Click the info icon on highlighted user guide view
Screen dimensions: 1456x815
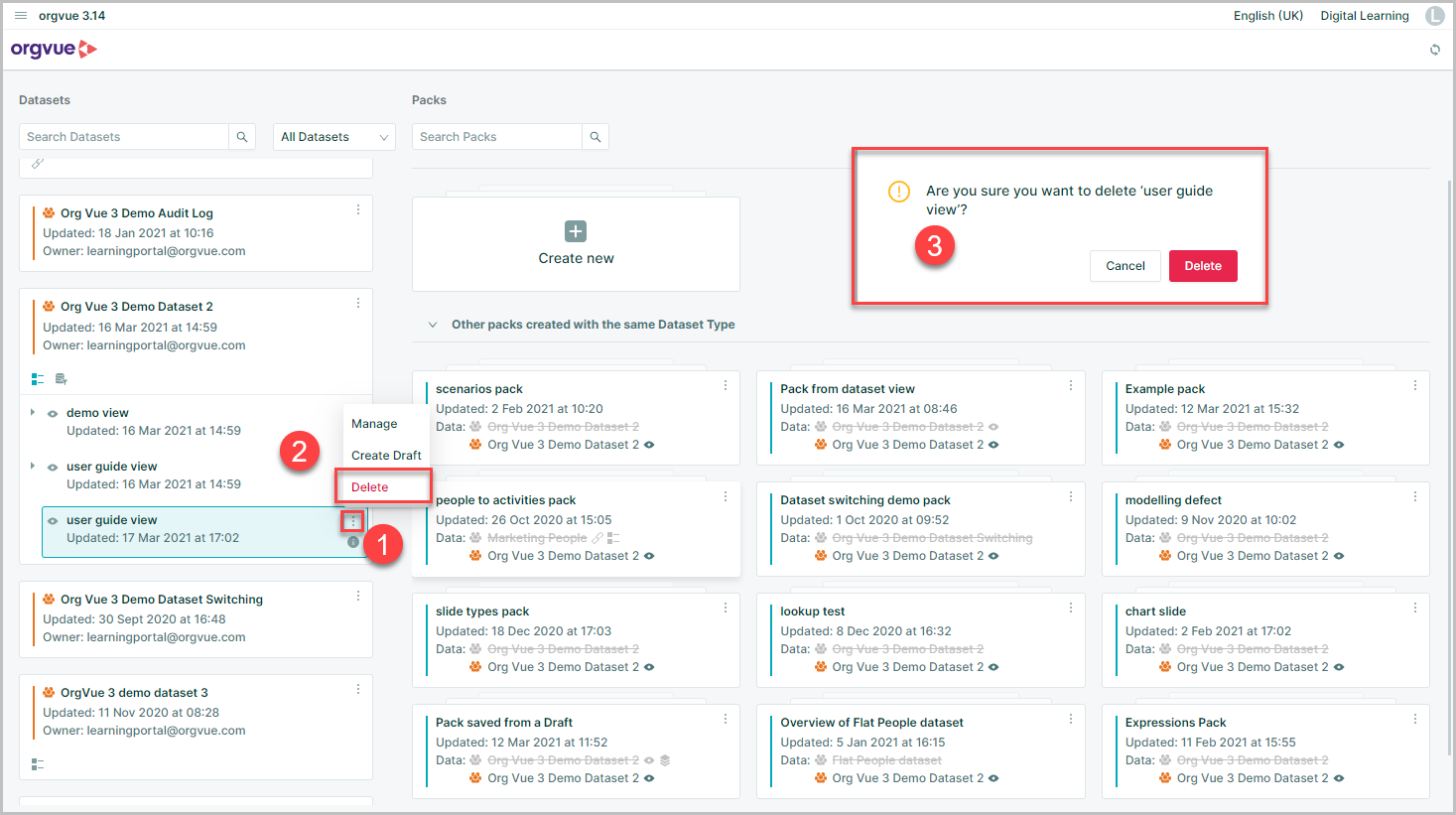click(353, 542)
